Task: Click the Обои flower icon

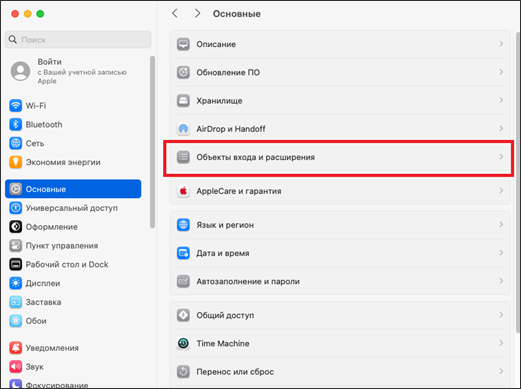Action: 15,321
